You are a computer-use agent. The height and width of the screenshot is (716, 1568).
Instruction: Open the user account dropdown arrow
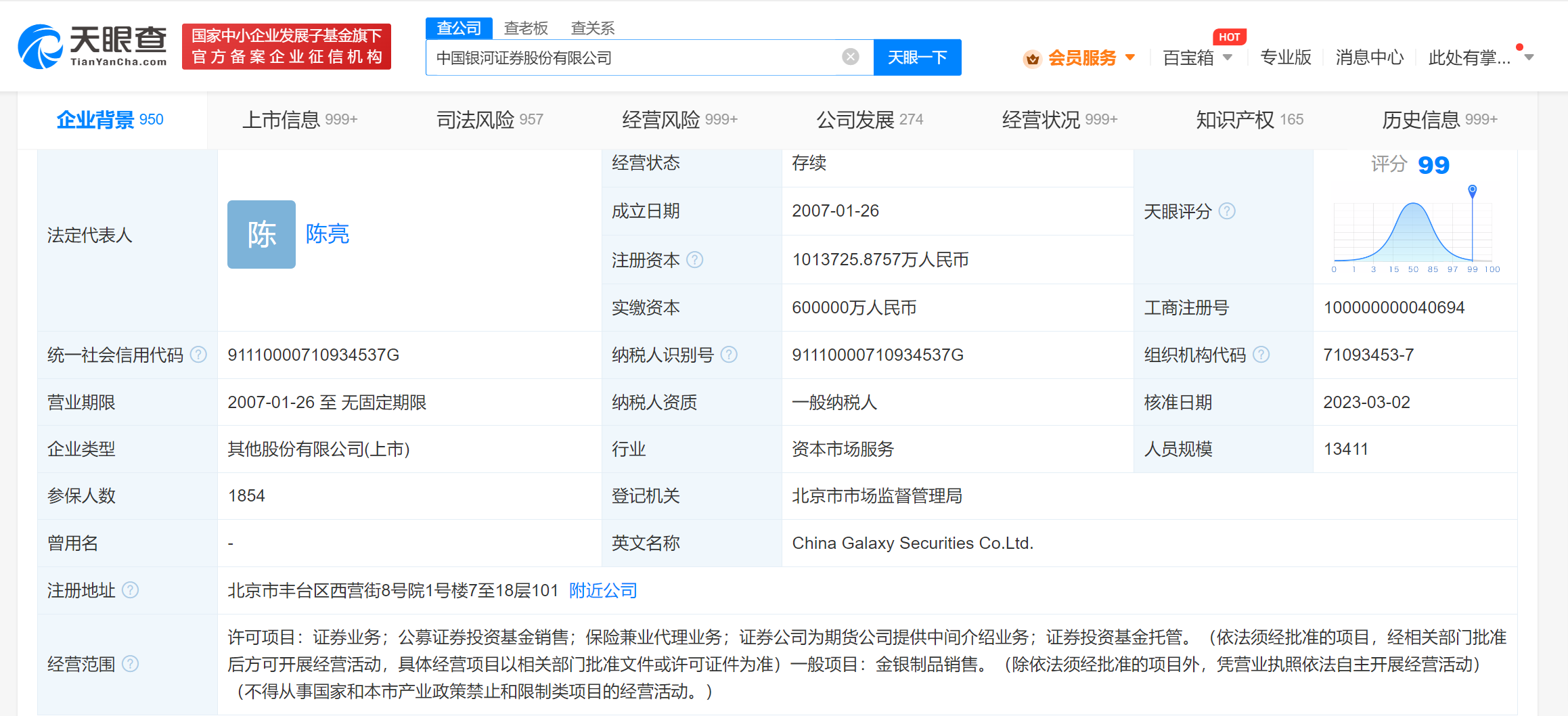point(1529,58)
